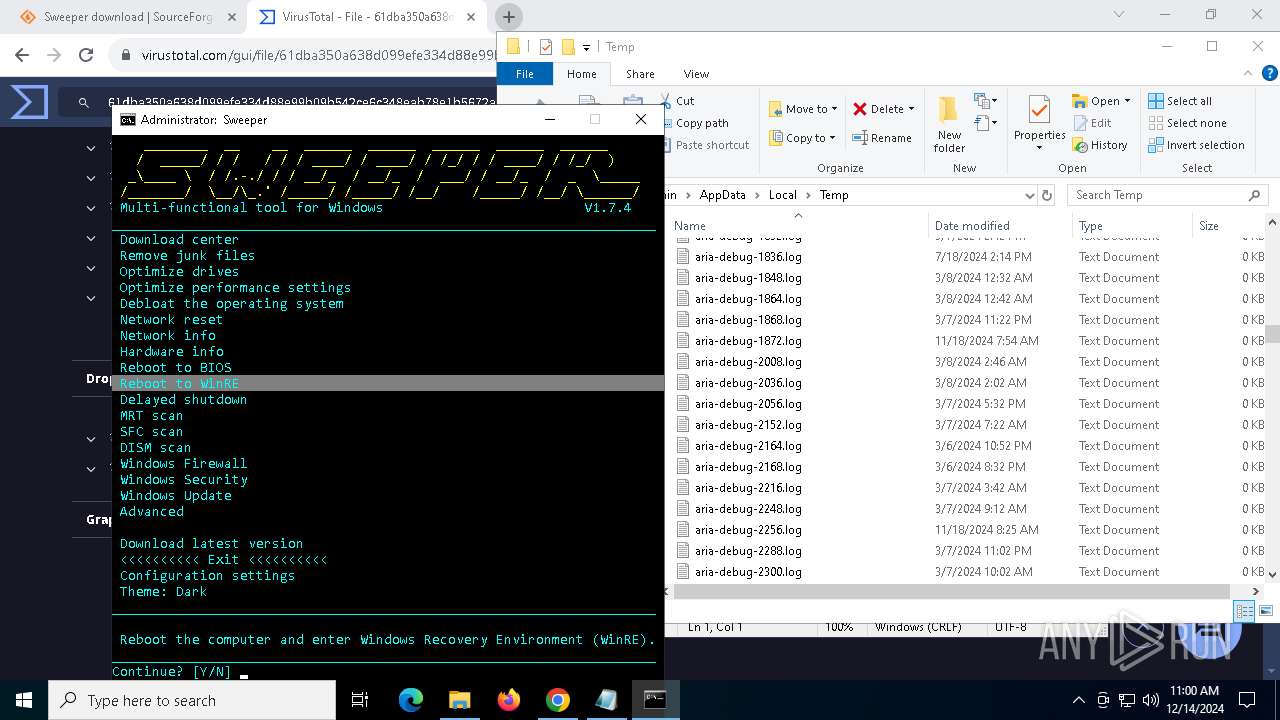The width and height of the screenshot is (1280, 720).
Task: Collapse the Explorer ribbon with the chevron
Action: coord(1247,73)
